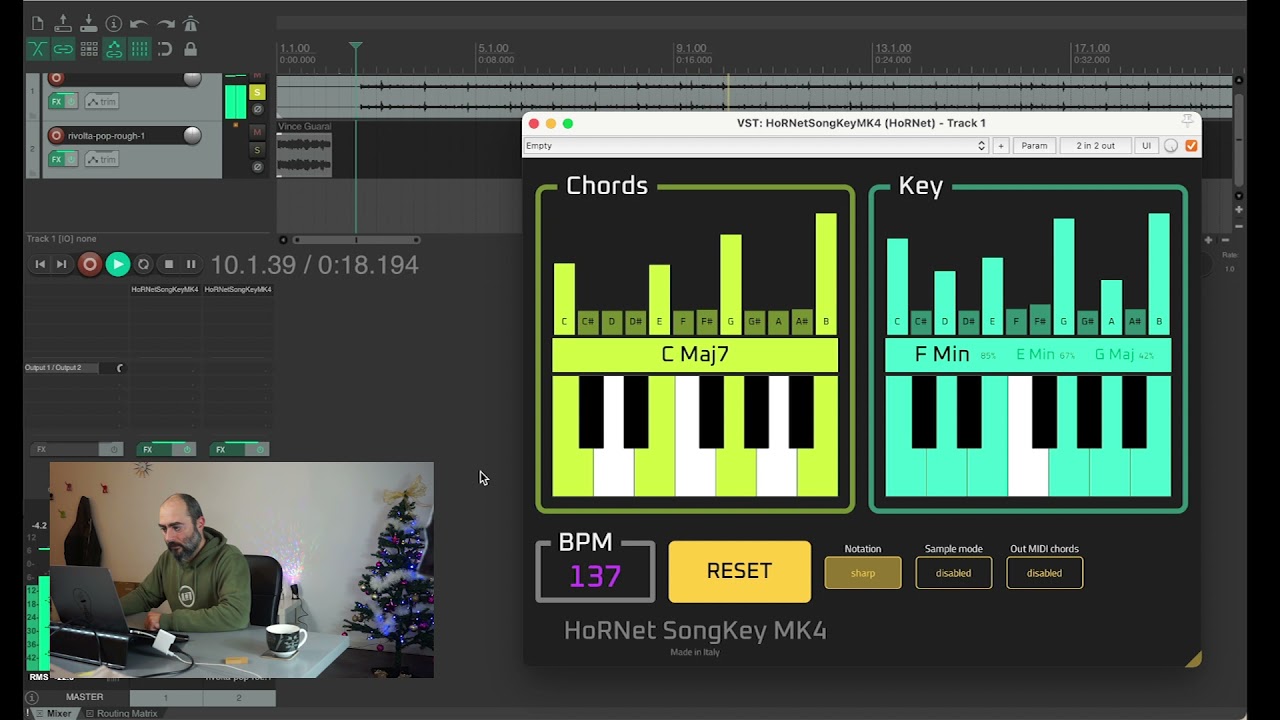The width and height of the screenshot is (1280, 720).
Task: Pin the plugin window on top
Action: (x=1187, y=121)
